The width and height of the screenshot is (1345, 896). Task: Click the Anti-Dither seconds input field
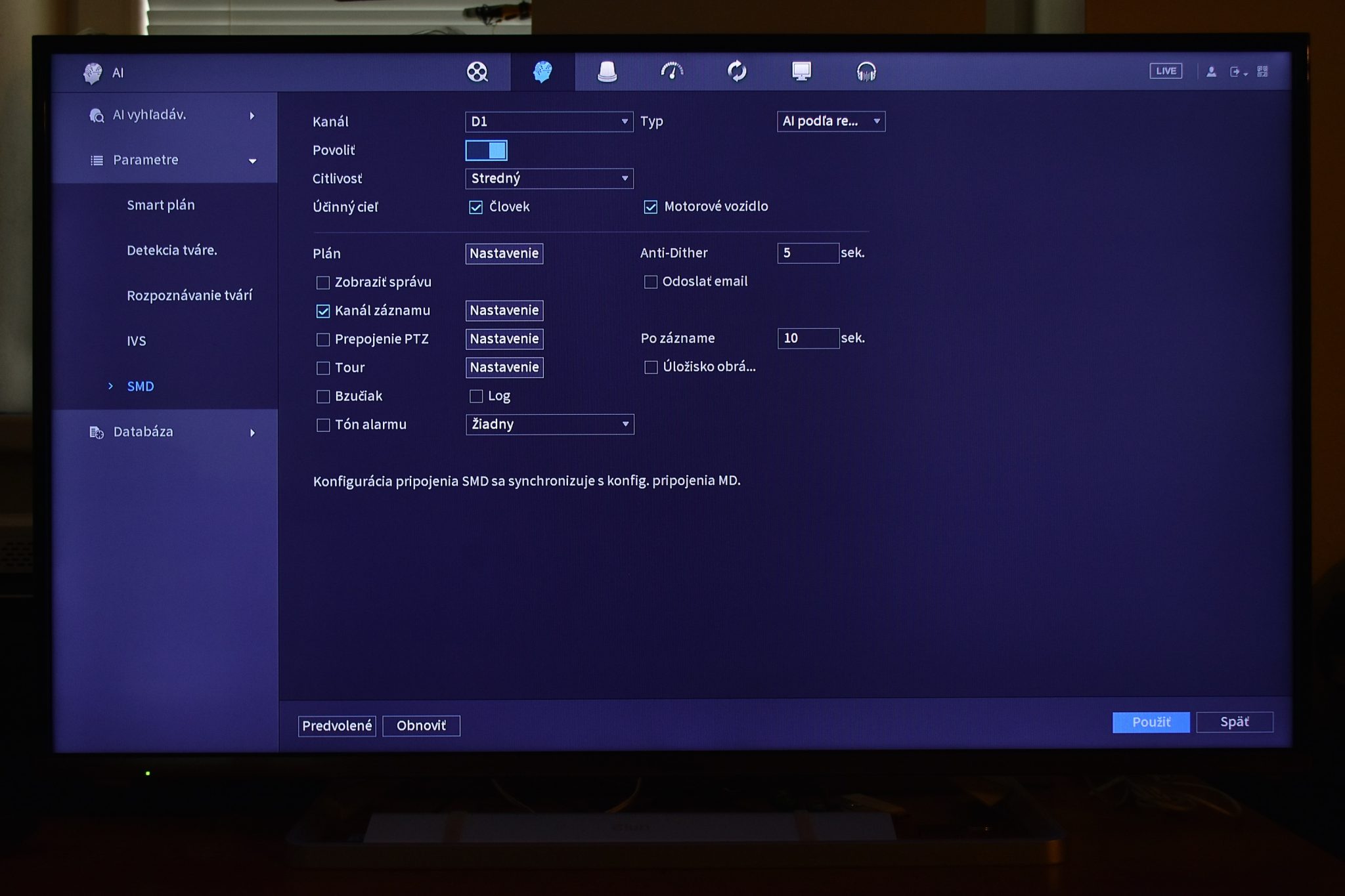[x=808, y=253]
